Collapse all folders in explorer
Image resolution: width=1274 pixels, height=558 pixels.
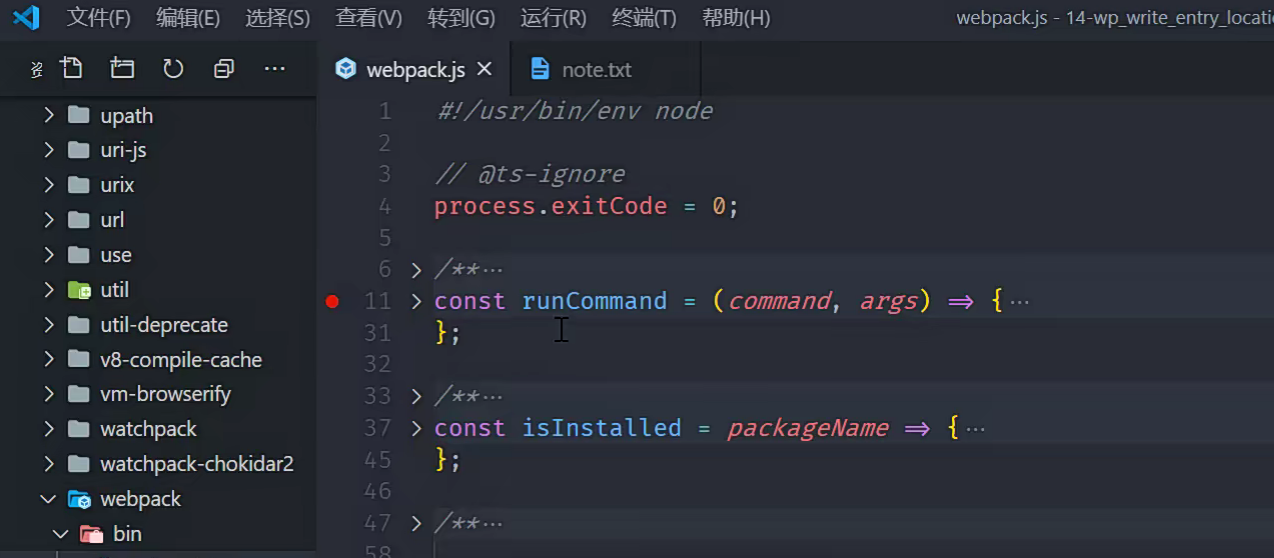(x=224, y=68)
